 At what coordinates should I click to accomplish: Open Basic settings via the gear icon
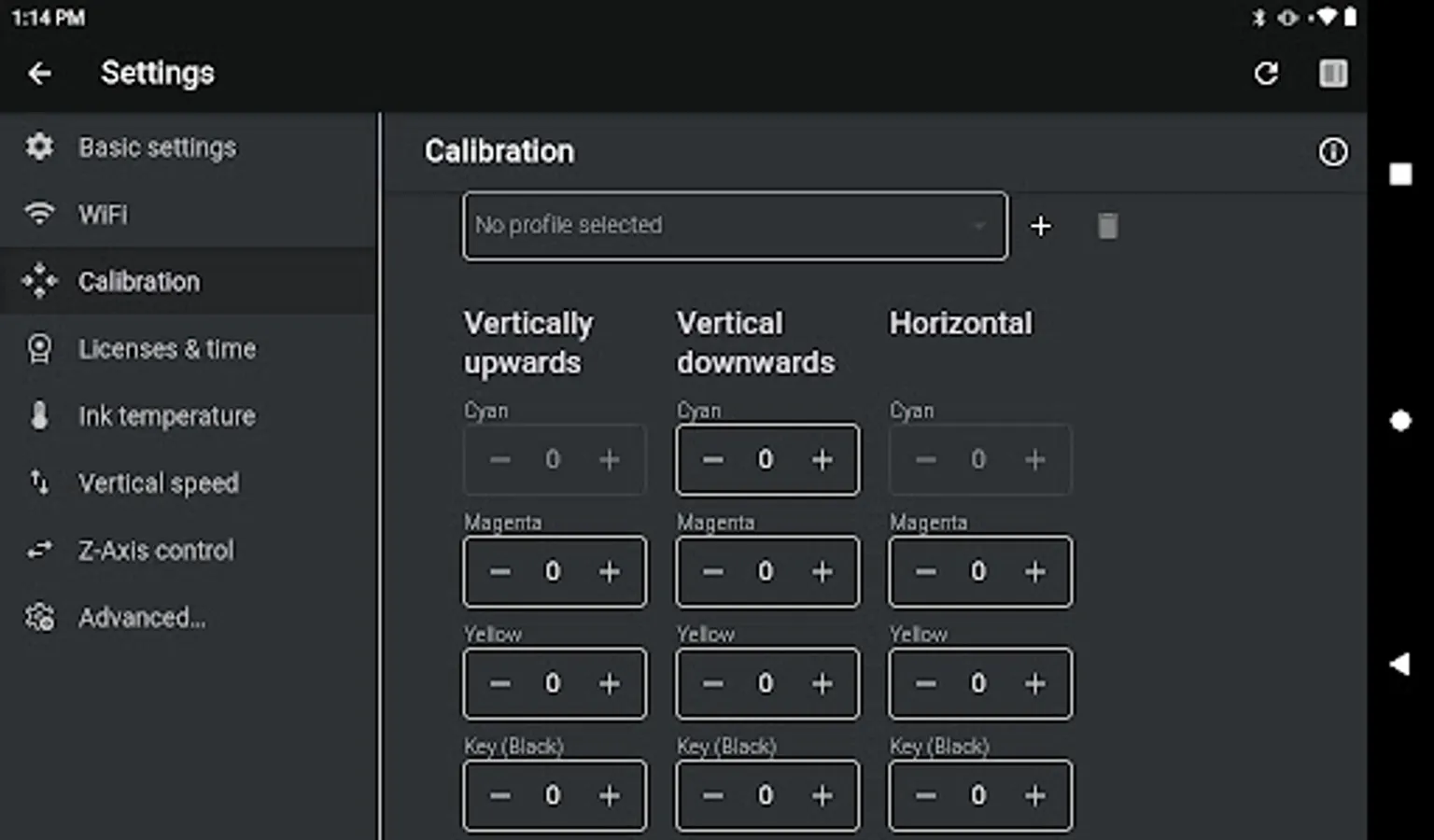[38, 147]
